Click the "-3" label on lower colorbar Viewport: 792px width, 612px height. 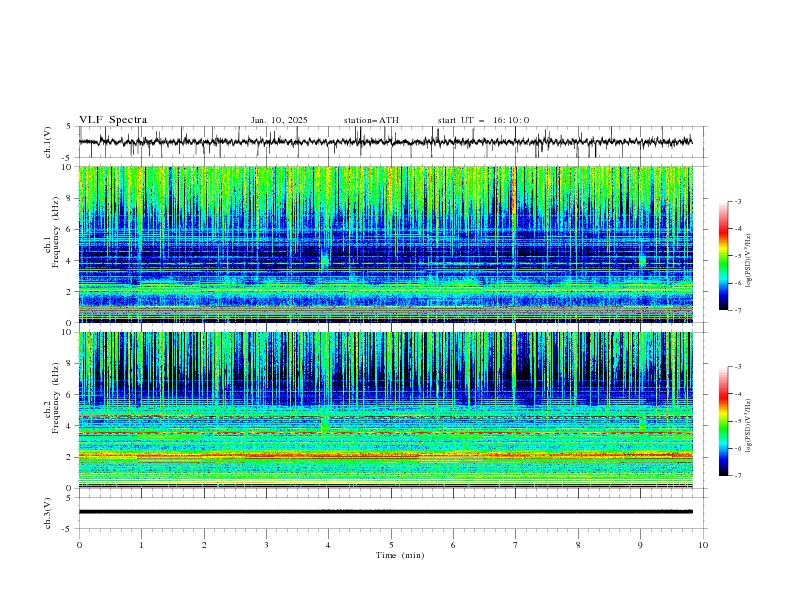(x=737, y=367)
